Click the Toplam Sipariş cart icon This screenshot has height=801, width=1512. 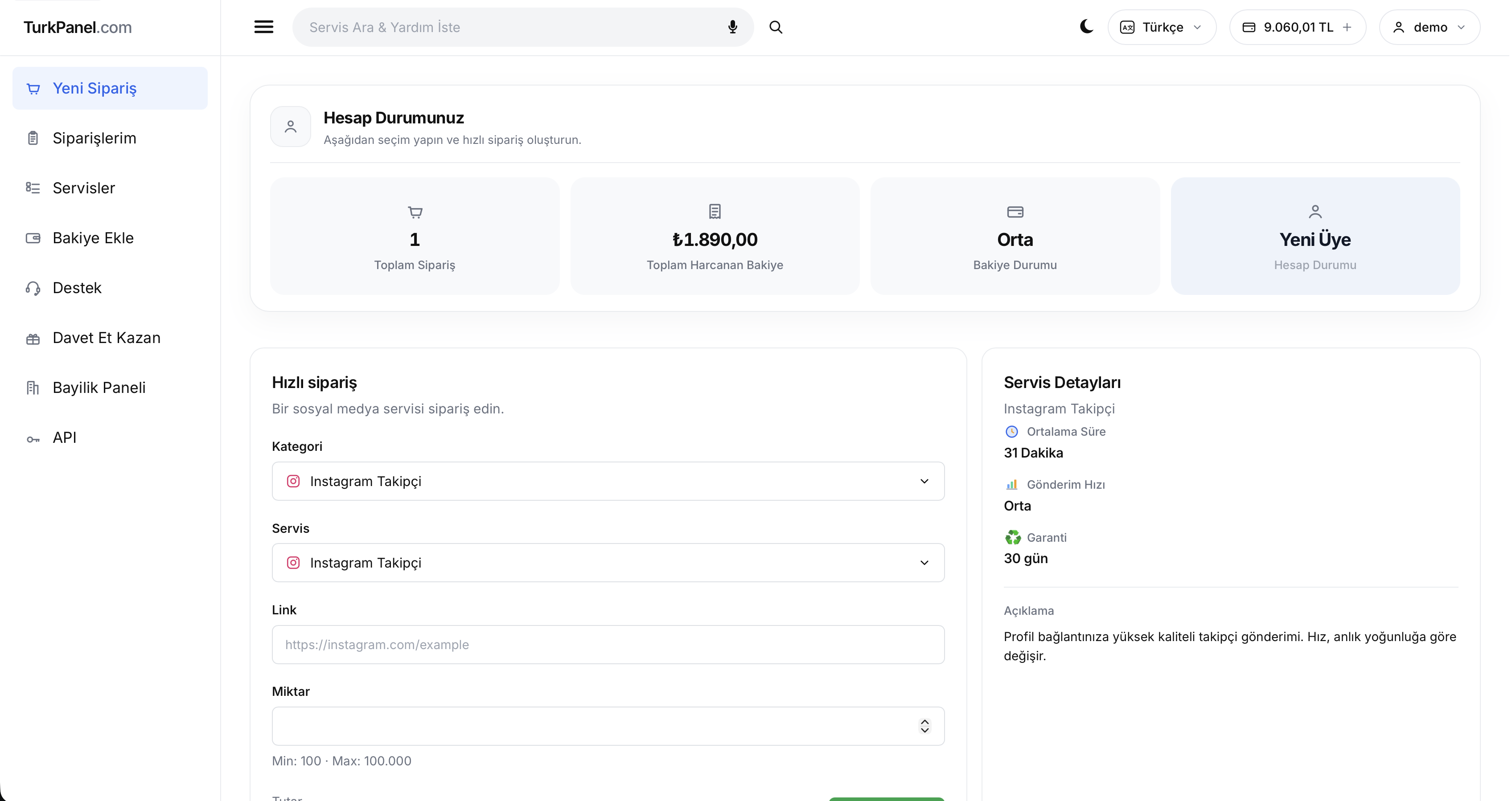tap(415, 212)
